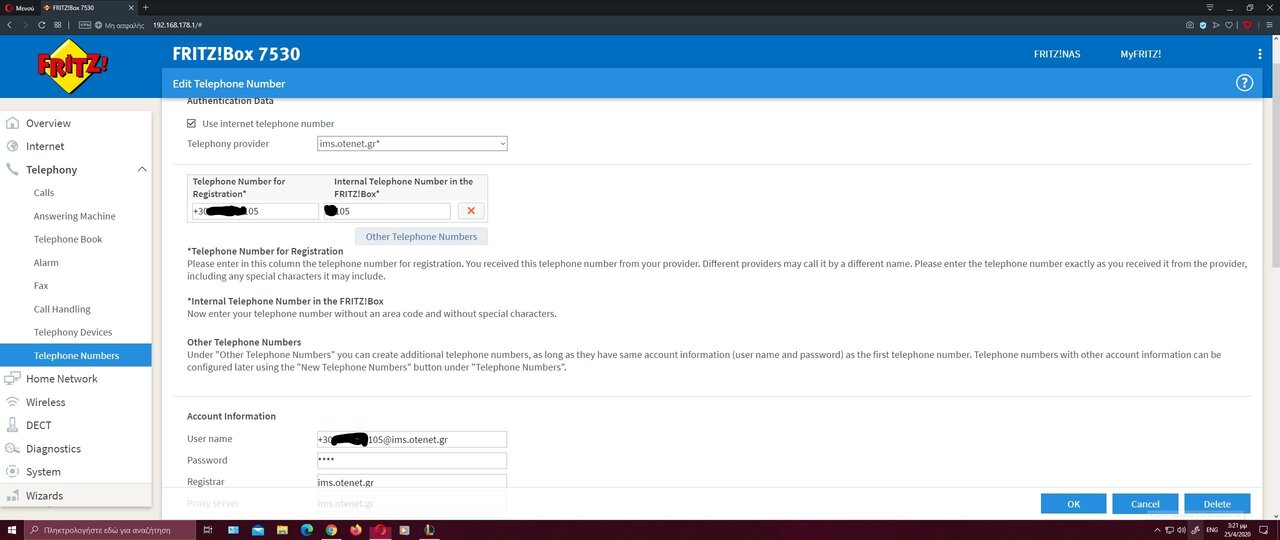
Task: Open the Telephony Devices page
Action: [x=73, y=332]
